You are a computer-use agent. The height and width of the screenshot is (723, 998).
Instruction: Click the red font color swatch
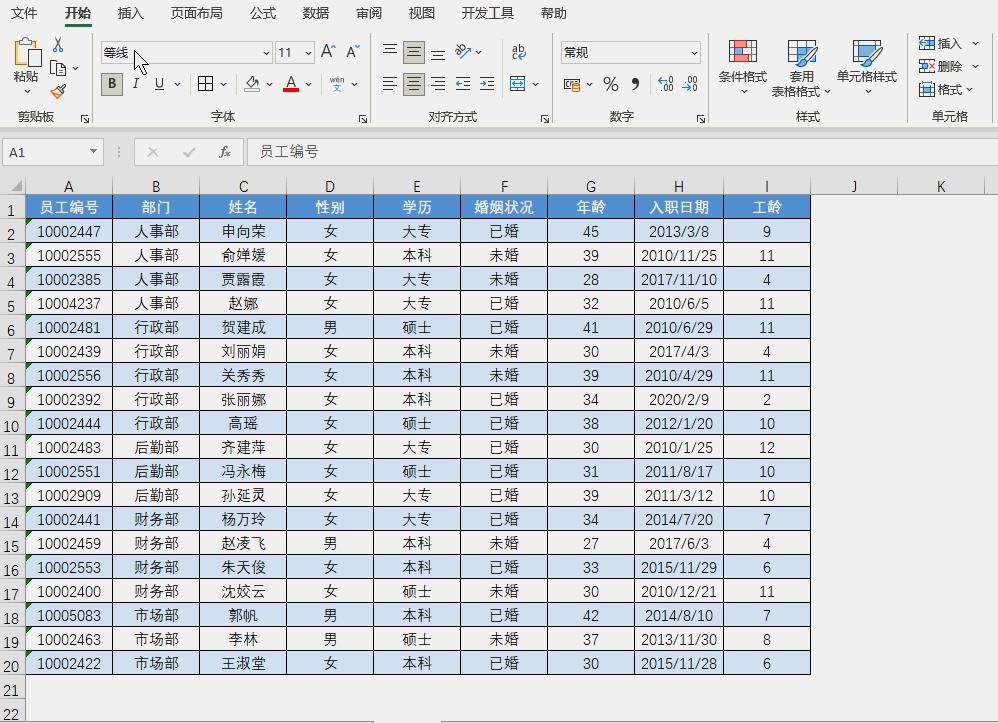pos(290,89)
